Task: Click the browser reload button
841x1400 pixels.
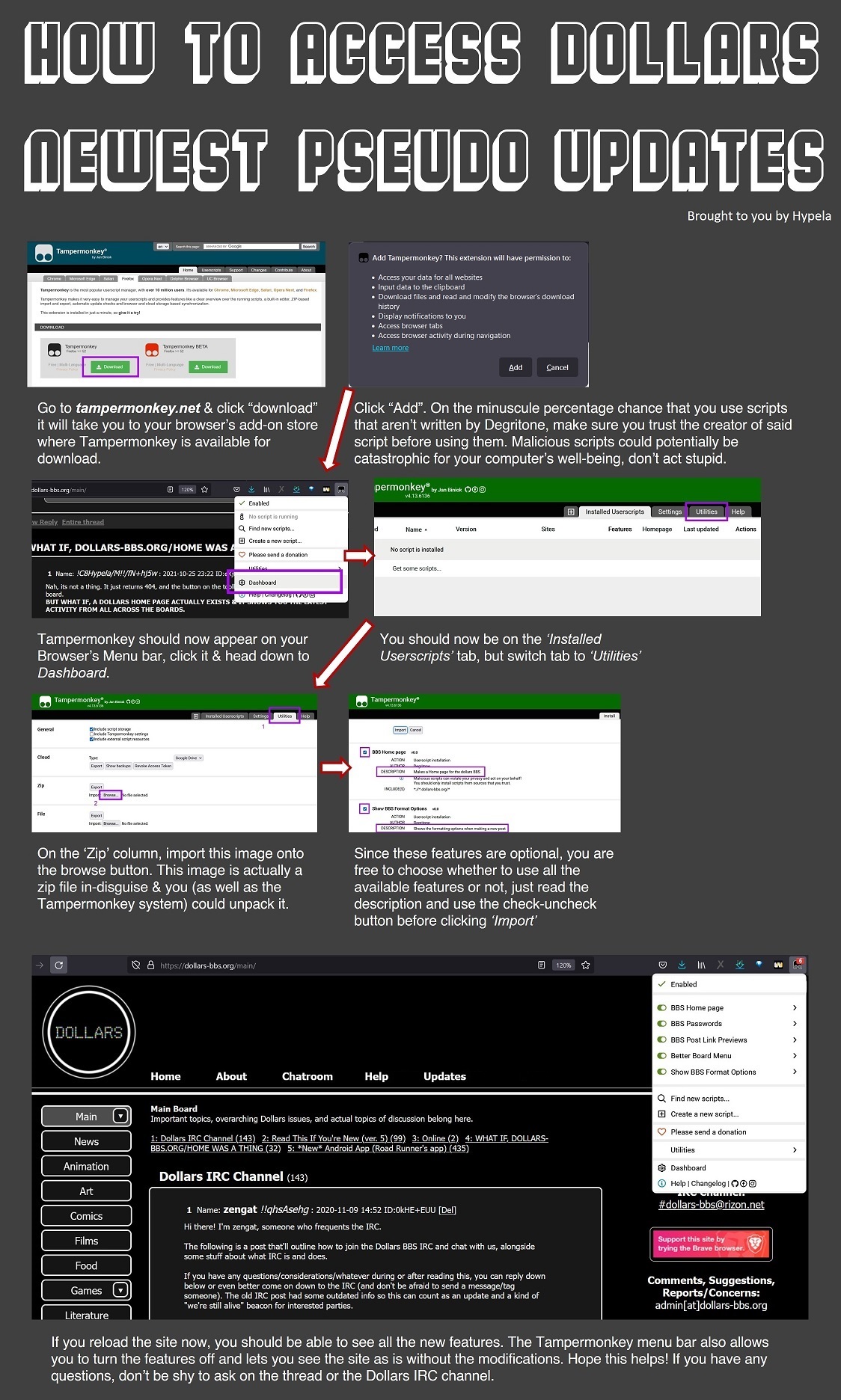Action: tap(59, 965)
